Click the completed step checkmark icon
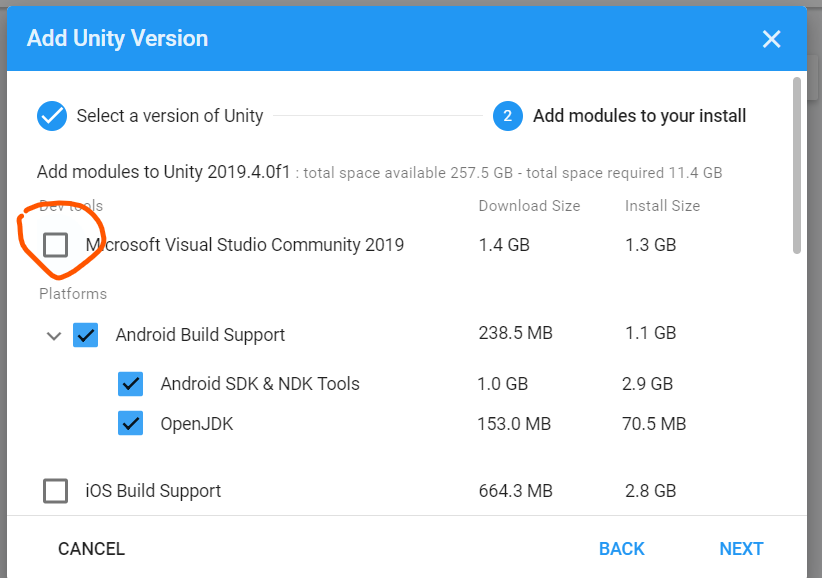 tap(52, 116)
